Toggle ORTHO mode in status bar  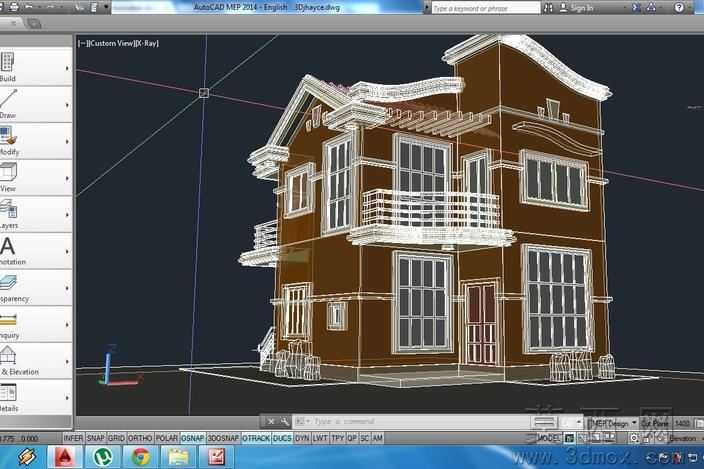(x=140, y=438)
